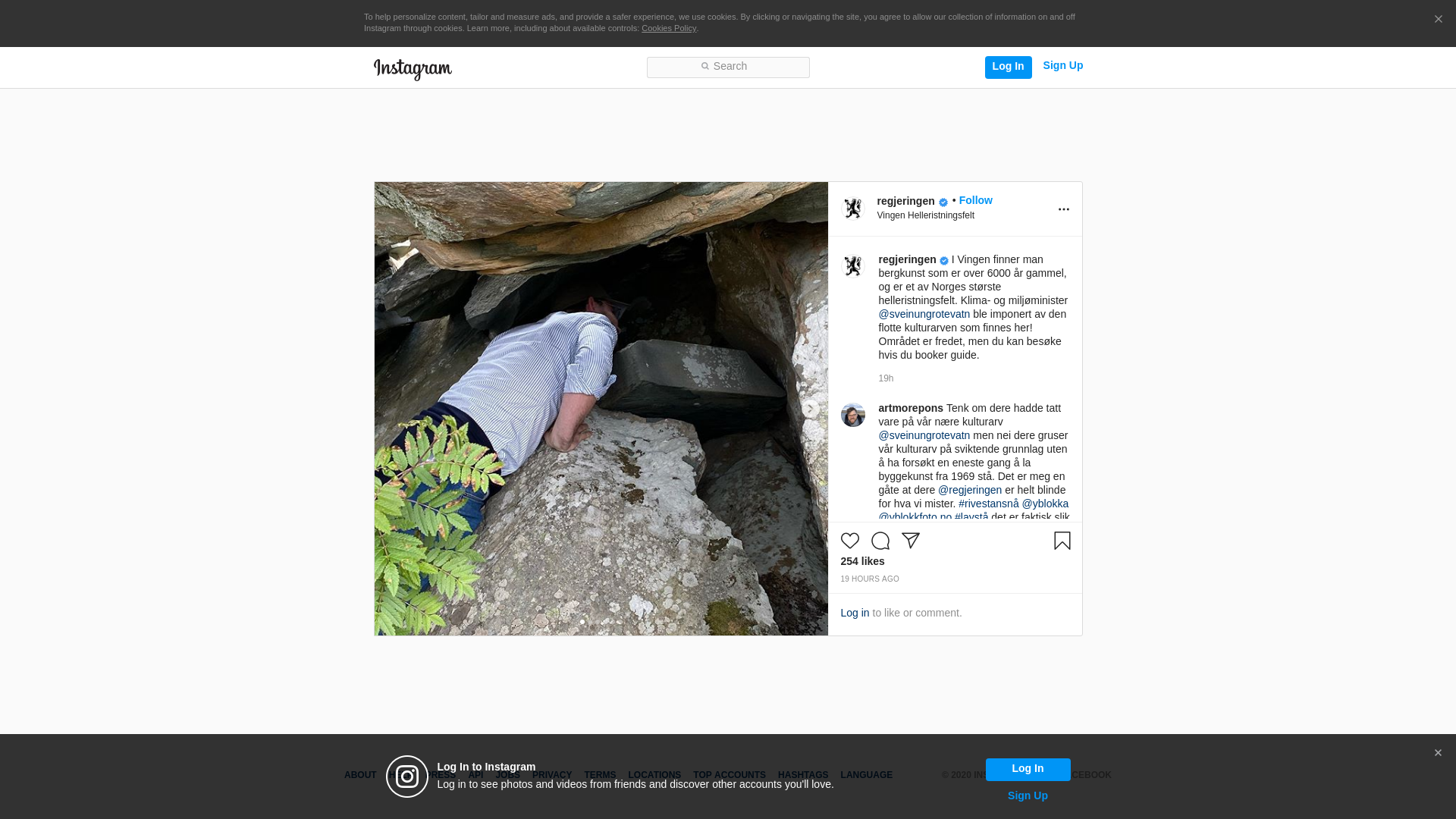Follow the regjeringen account
Image resolution: width=1456 pixels, height=819 pixels.
tap(975, 201)
